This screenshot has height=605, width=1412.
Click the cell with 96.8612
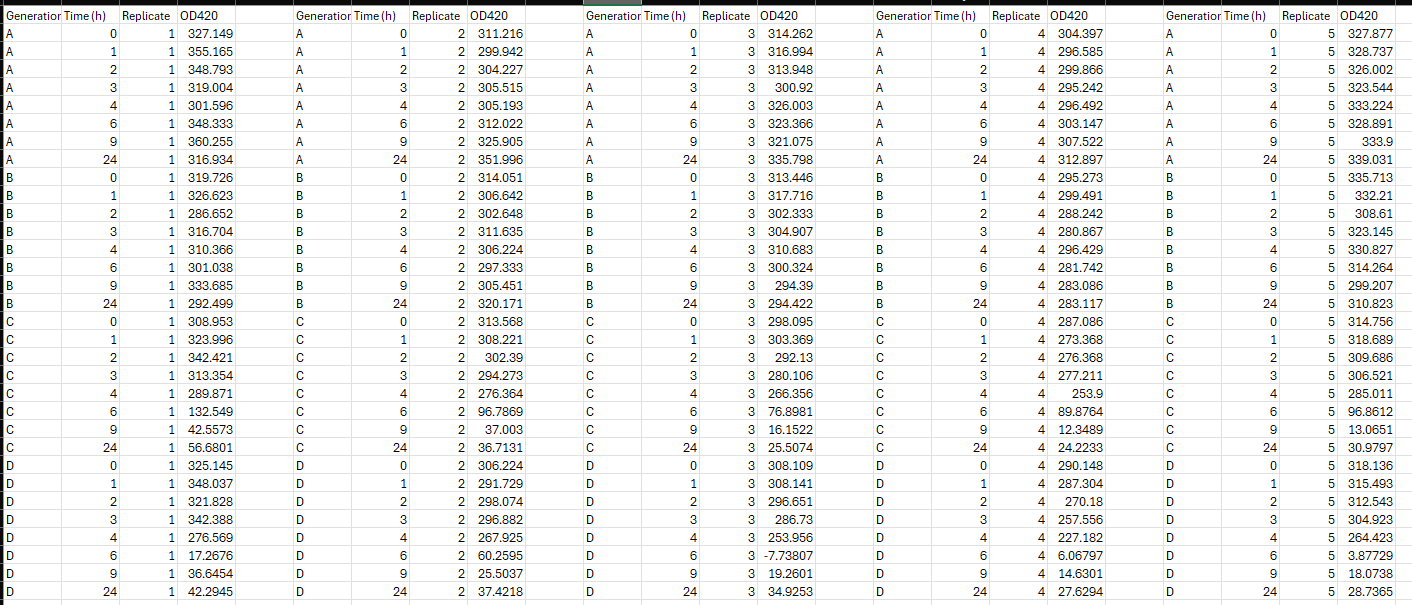pos(1368,412)
